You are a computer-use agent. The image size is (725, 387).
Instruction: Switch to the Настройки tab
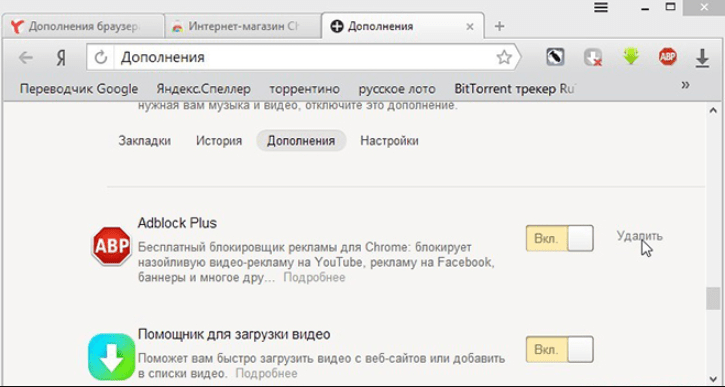[389, 141]
